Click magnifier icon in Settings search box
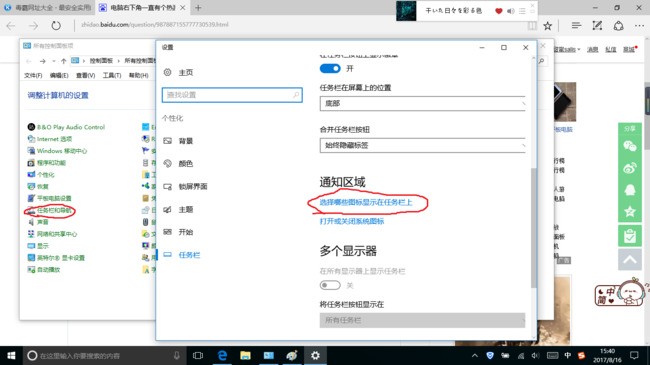This screenshot has height=365, width=650. coord(296,95)
